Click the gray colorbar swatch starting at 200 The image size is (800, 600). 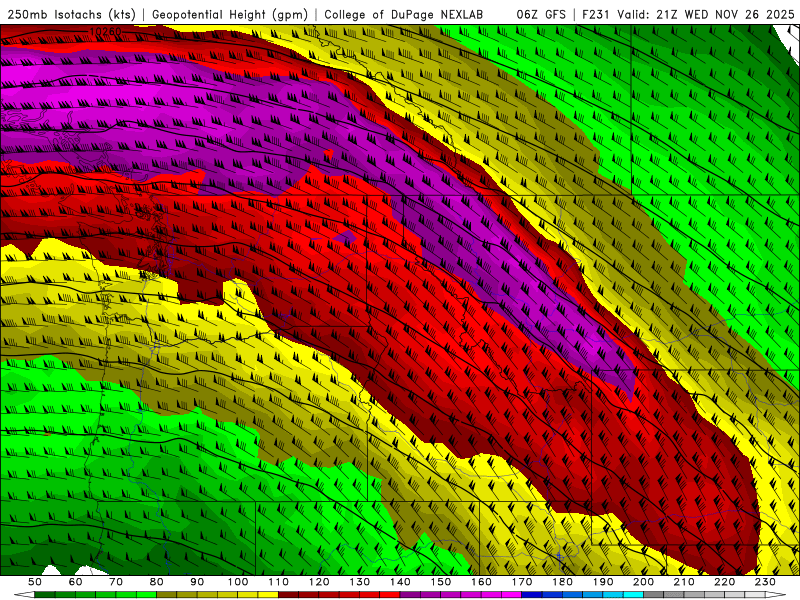654,594
